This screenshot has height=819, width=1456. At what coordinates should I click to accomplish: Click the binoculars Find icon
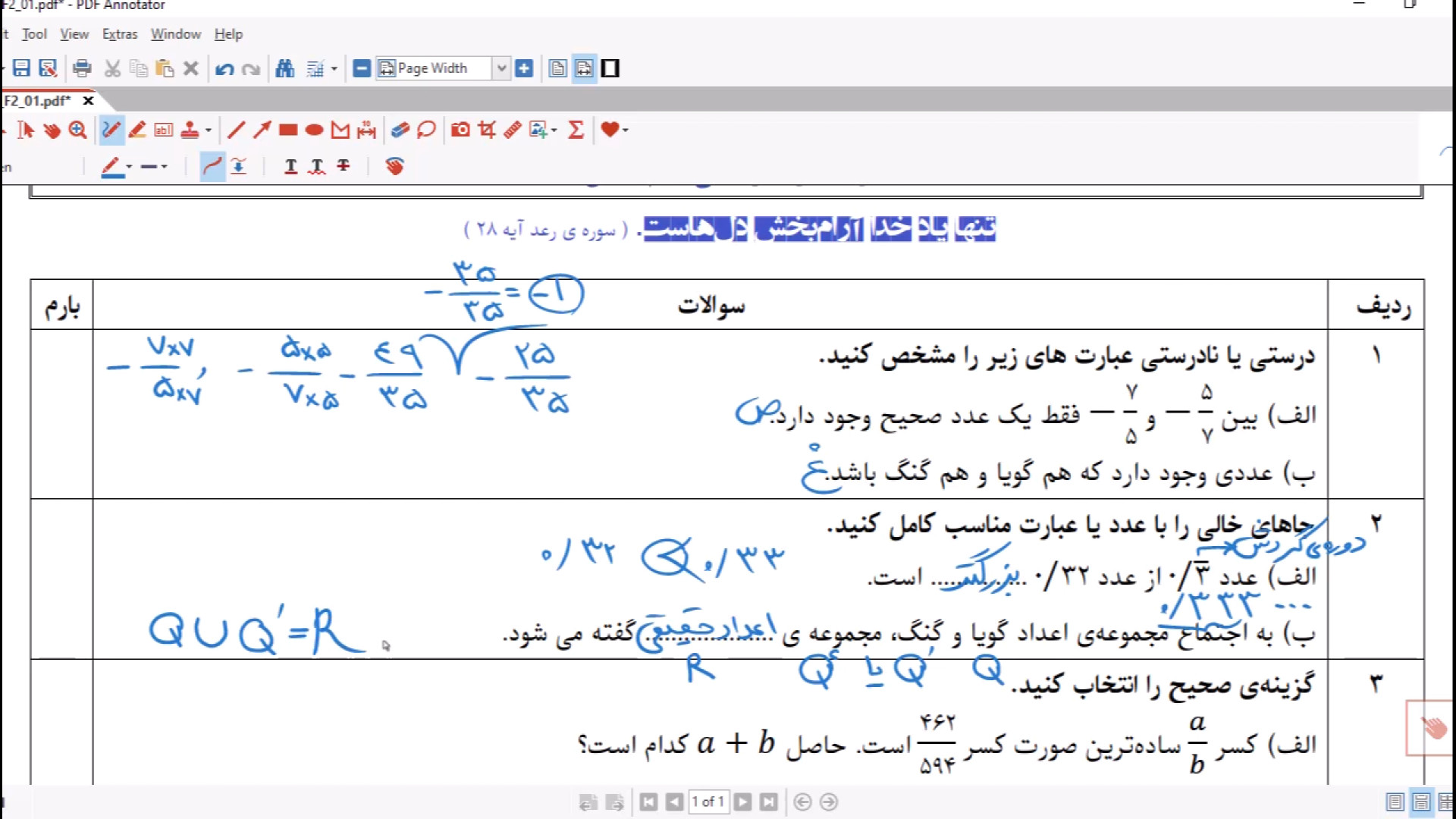pyautogui.click(x=285, y=69)
